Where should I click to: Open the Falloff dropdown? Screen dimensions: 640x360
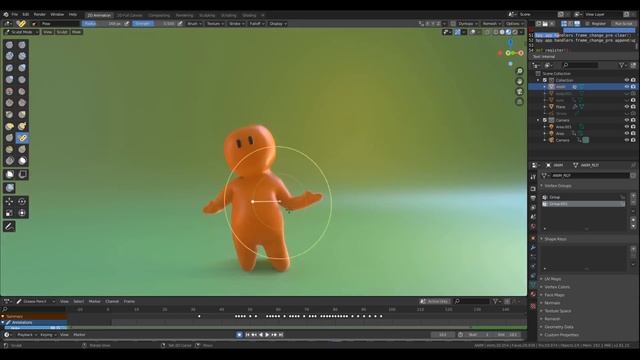[257, 24]
